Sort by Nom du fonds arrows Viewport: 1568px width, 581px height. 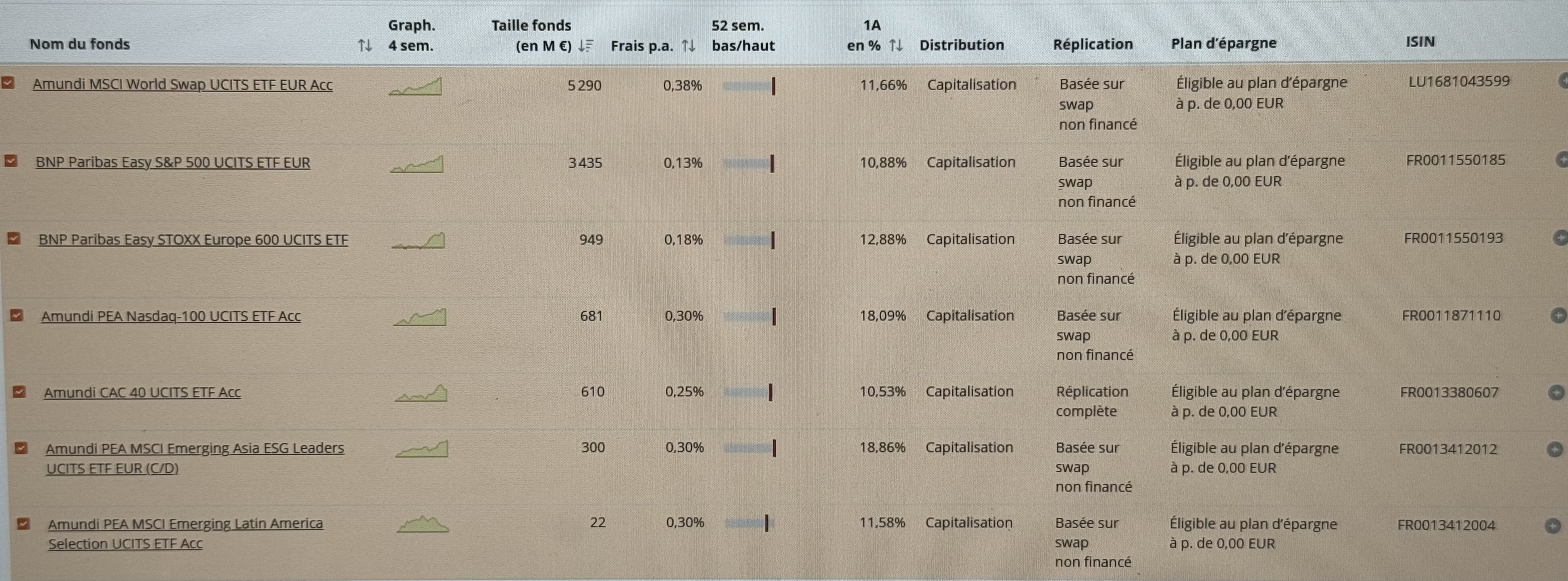click(364, 45)
